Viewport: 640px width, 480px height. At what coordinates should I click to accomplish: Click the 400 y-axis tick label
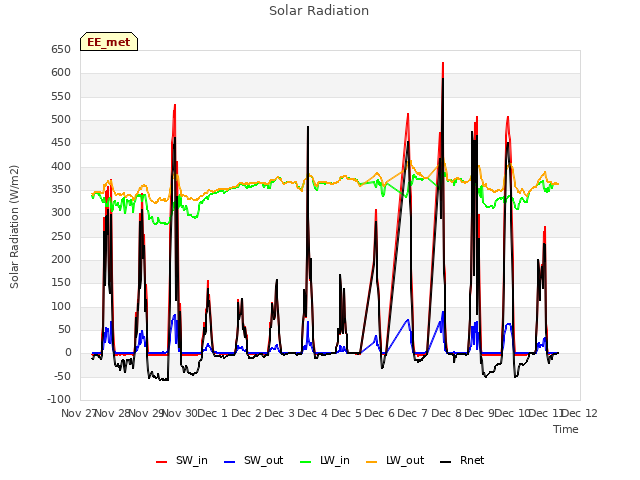point(61,167)
